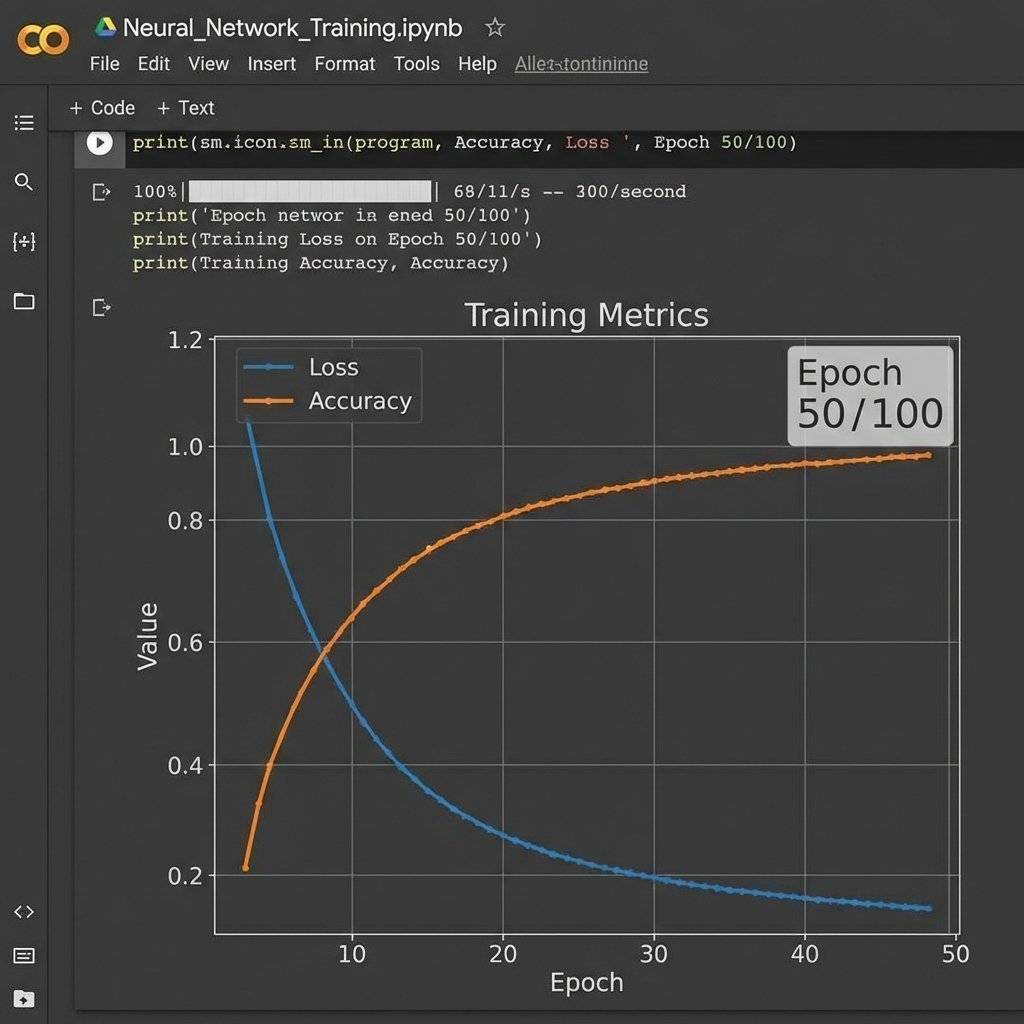The height and width of the screenshot is (1024, 1024).
Task: Toggle the cell output visibility arrow
Action: (101, 191)
